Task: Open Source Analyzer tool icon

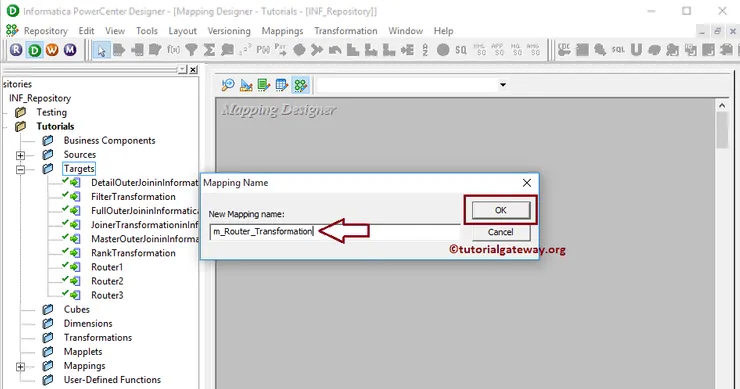Action: [228, 85]
